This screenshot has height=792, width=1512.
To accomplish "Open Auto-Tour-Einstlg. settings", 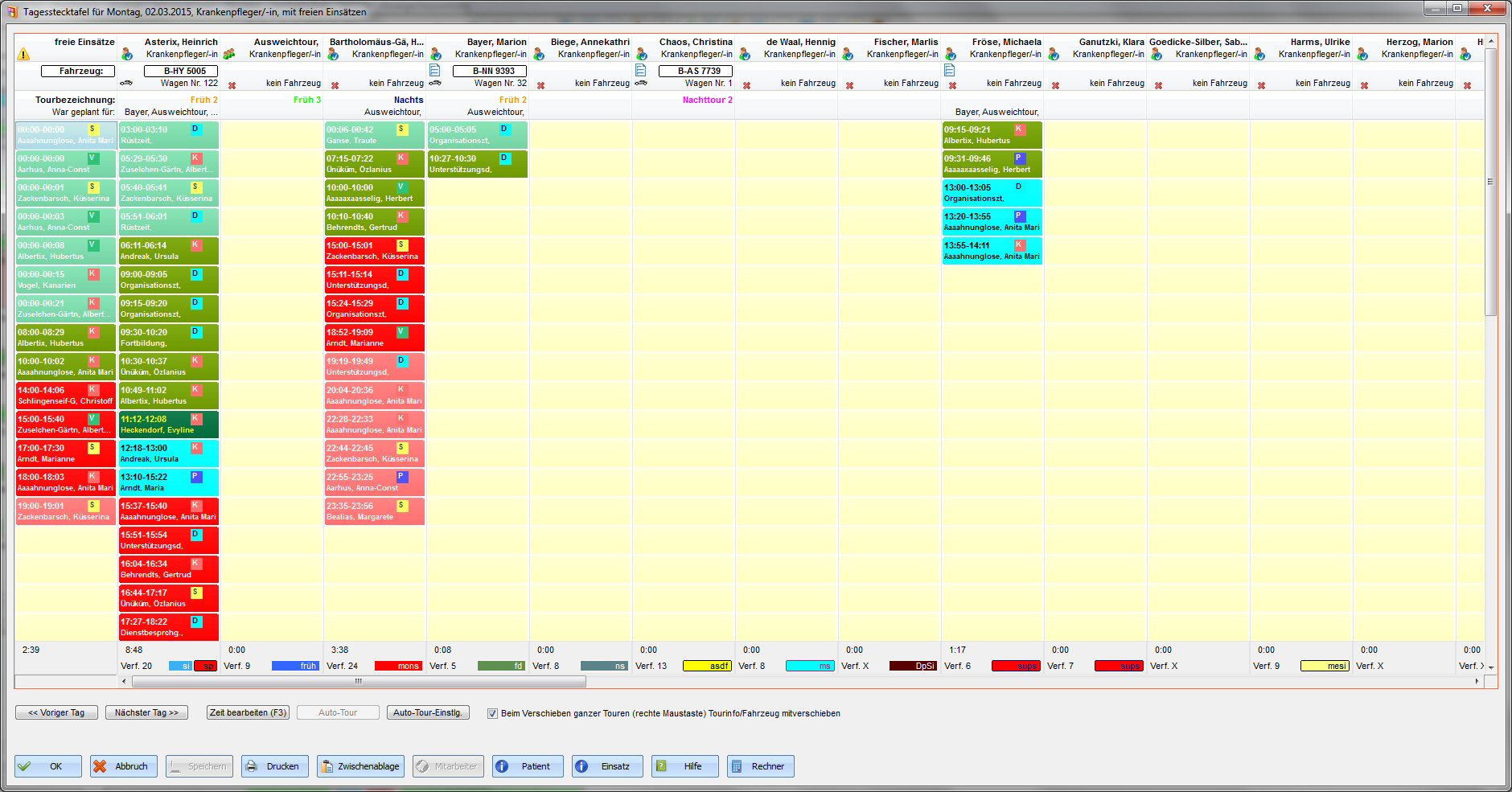I will [x=427, y=712].
